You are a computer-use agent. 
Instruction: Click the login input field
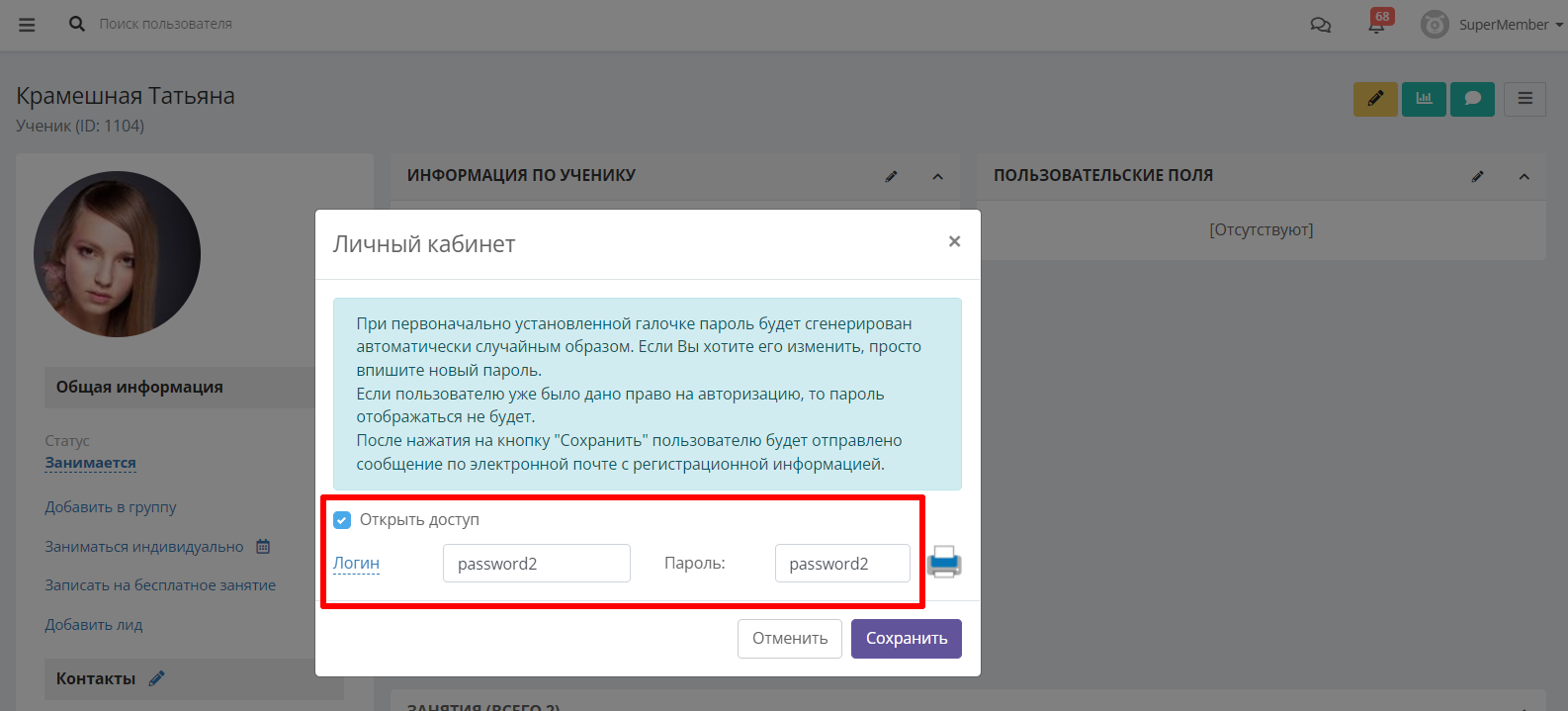(536, 564)
